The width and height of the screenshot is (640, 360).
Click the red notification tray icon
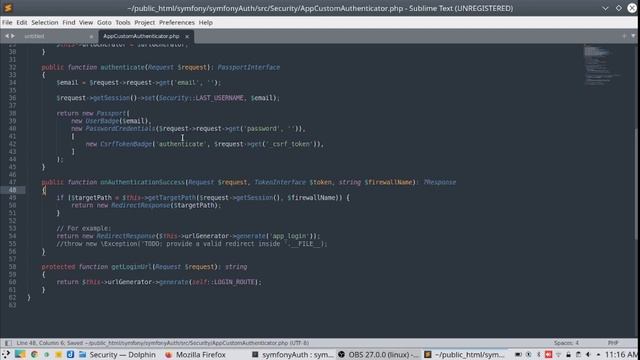point(549,355)
